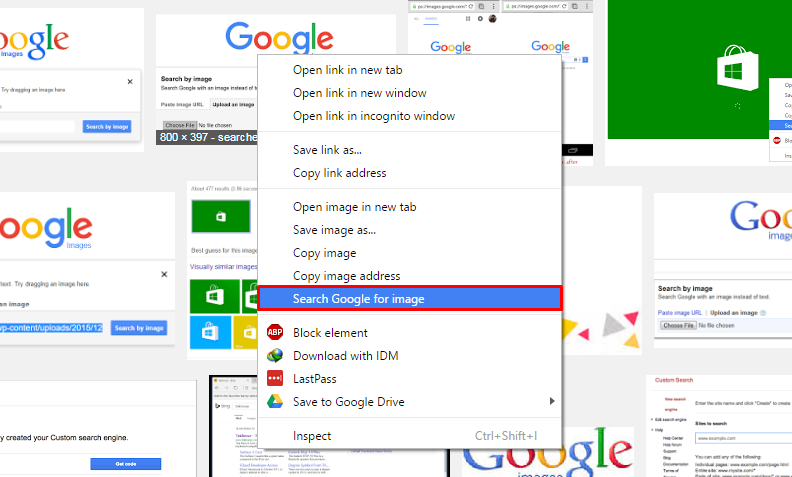
Task: Click the Search by image button beside the highlighted URL
Action: point(139,328)
